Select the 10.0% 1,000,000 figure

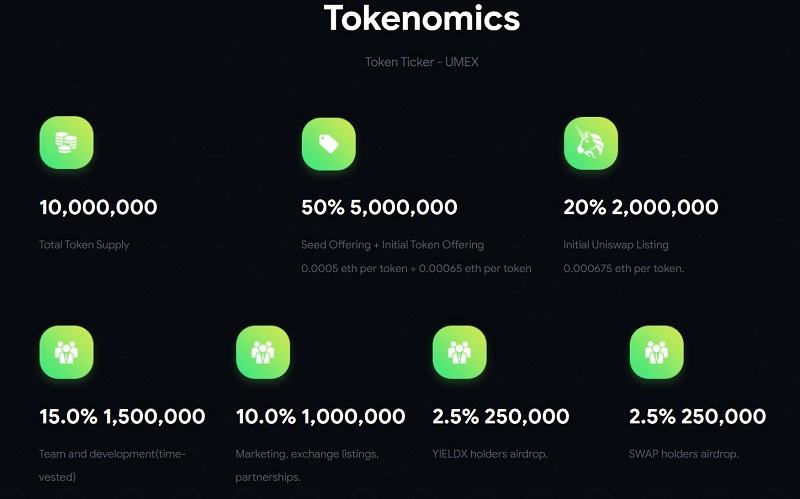[x=320, y=416]
